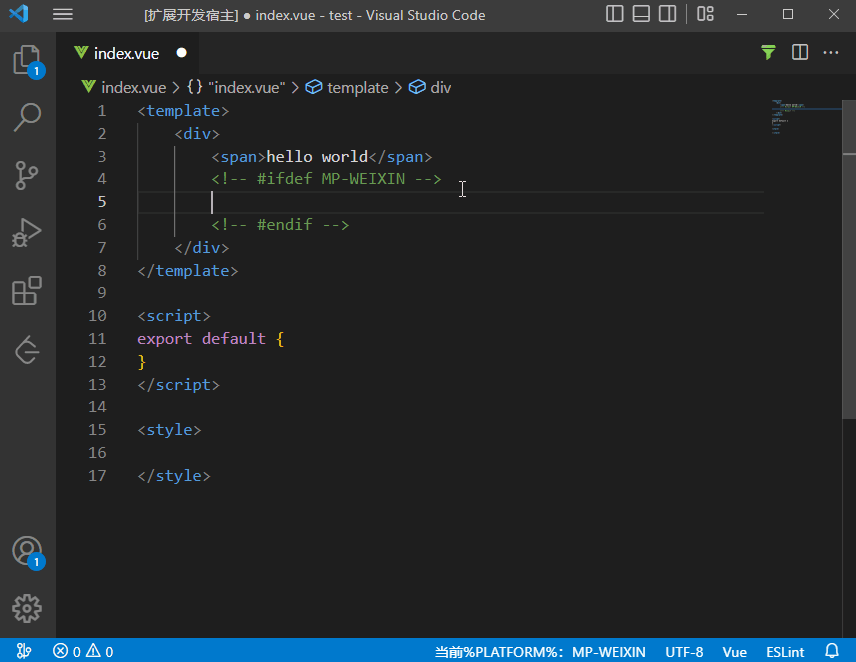This screenshot has width=856, height=662.
Task: Click the ESLint status bar item
Action: tap(785, 651)
